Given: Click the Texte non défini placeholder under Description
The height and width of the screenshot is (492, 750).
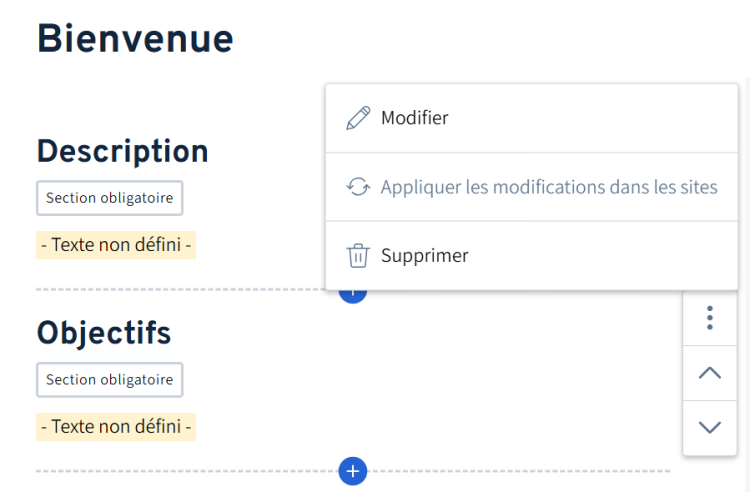Looking at the screenshot, I should click(x=115, y=244).
